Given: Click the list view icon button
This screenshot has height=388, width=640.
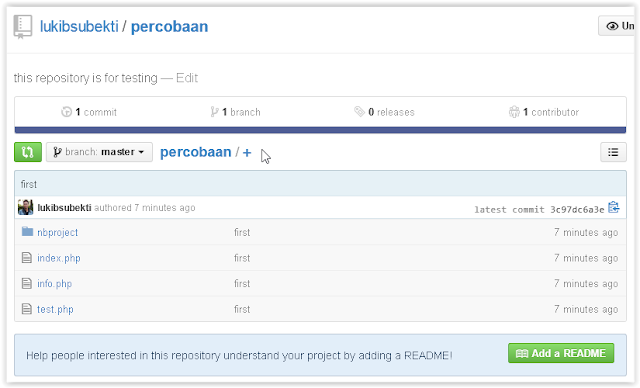Looking at the screenshot, I should pyautogui.click(x=613, y=152).
